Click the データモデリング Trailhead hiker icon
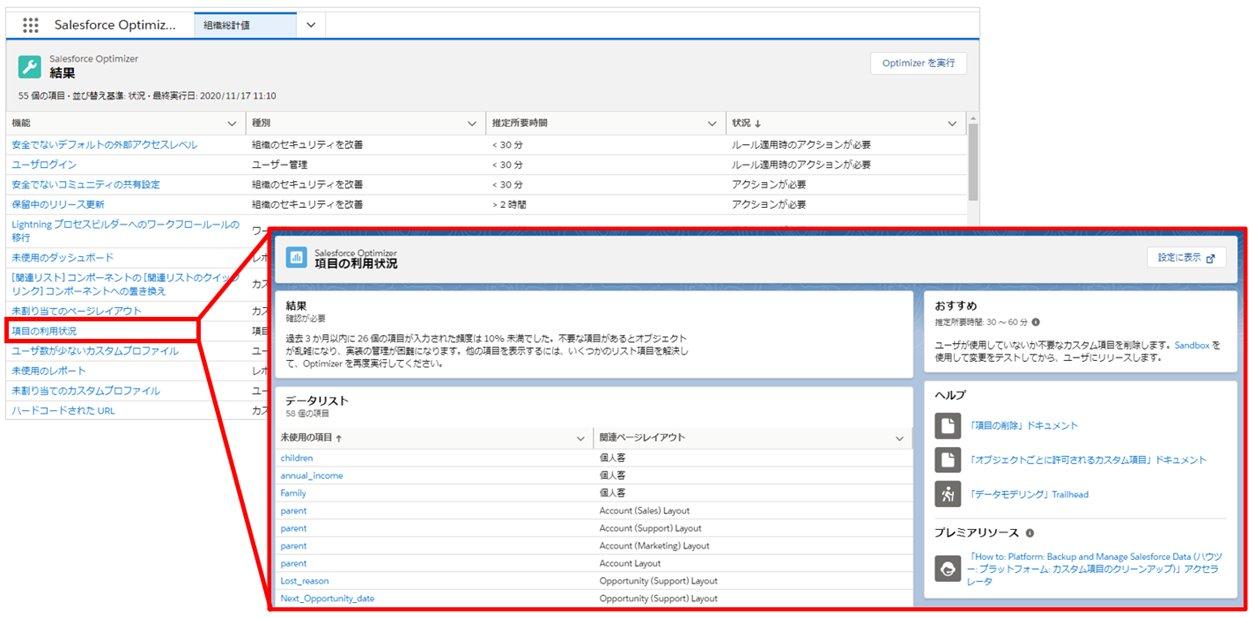1255x617 pixels. tap(947, 494)
